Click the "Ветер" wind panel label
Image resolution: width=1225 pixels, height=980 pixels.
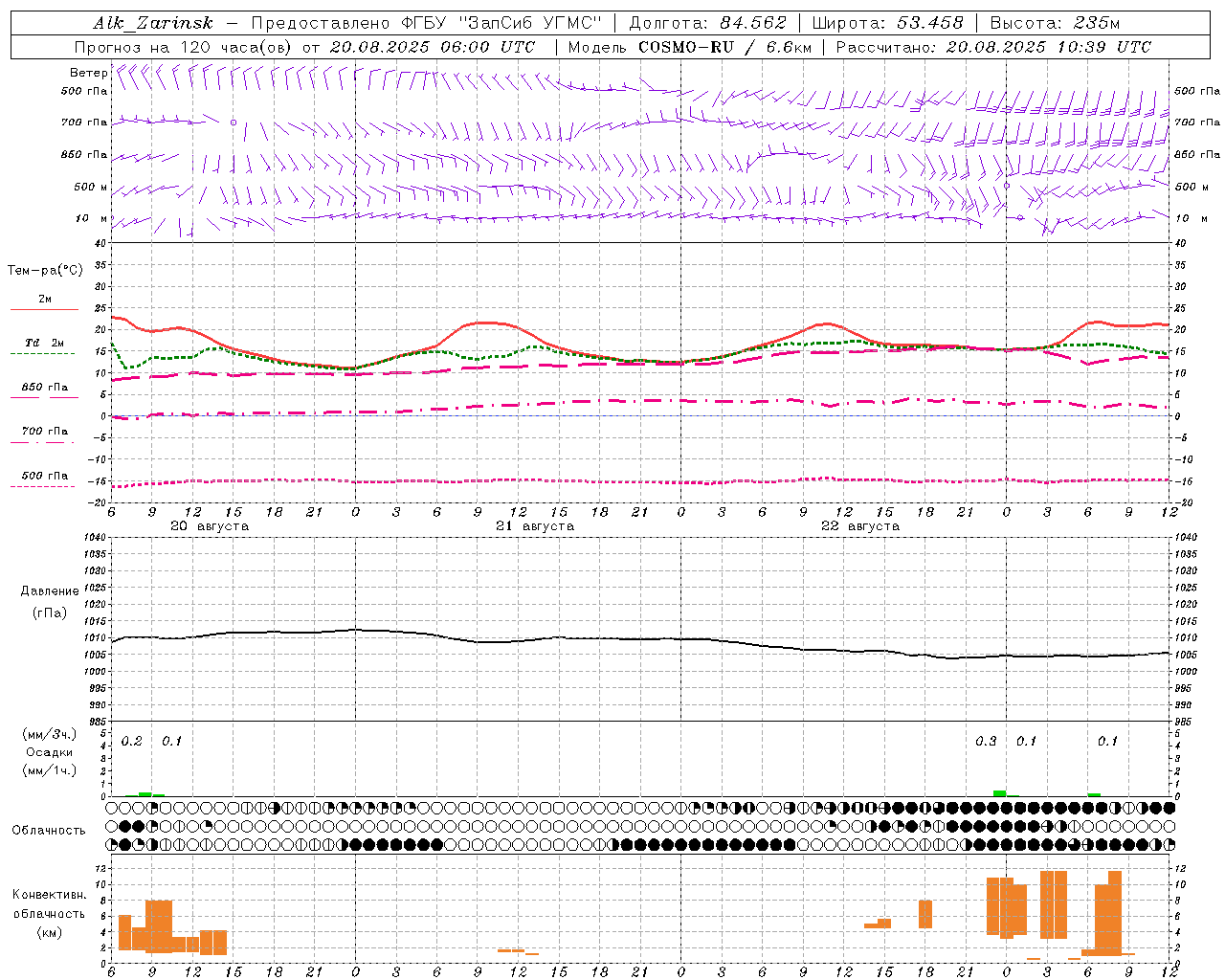pyautogui.click(x=88, y=73)
